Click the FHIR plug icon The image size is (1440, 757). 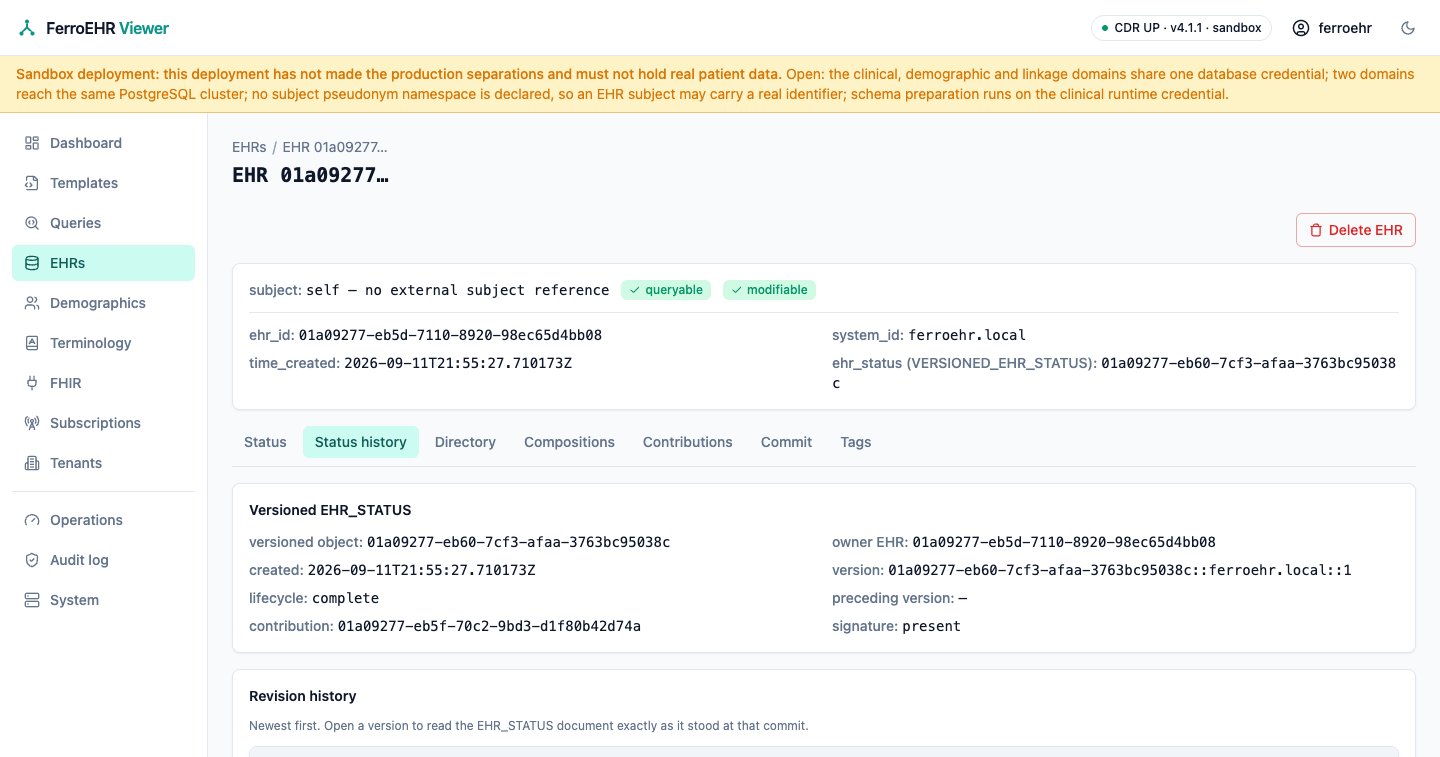32,383
